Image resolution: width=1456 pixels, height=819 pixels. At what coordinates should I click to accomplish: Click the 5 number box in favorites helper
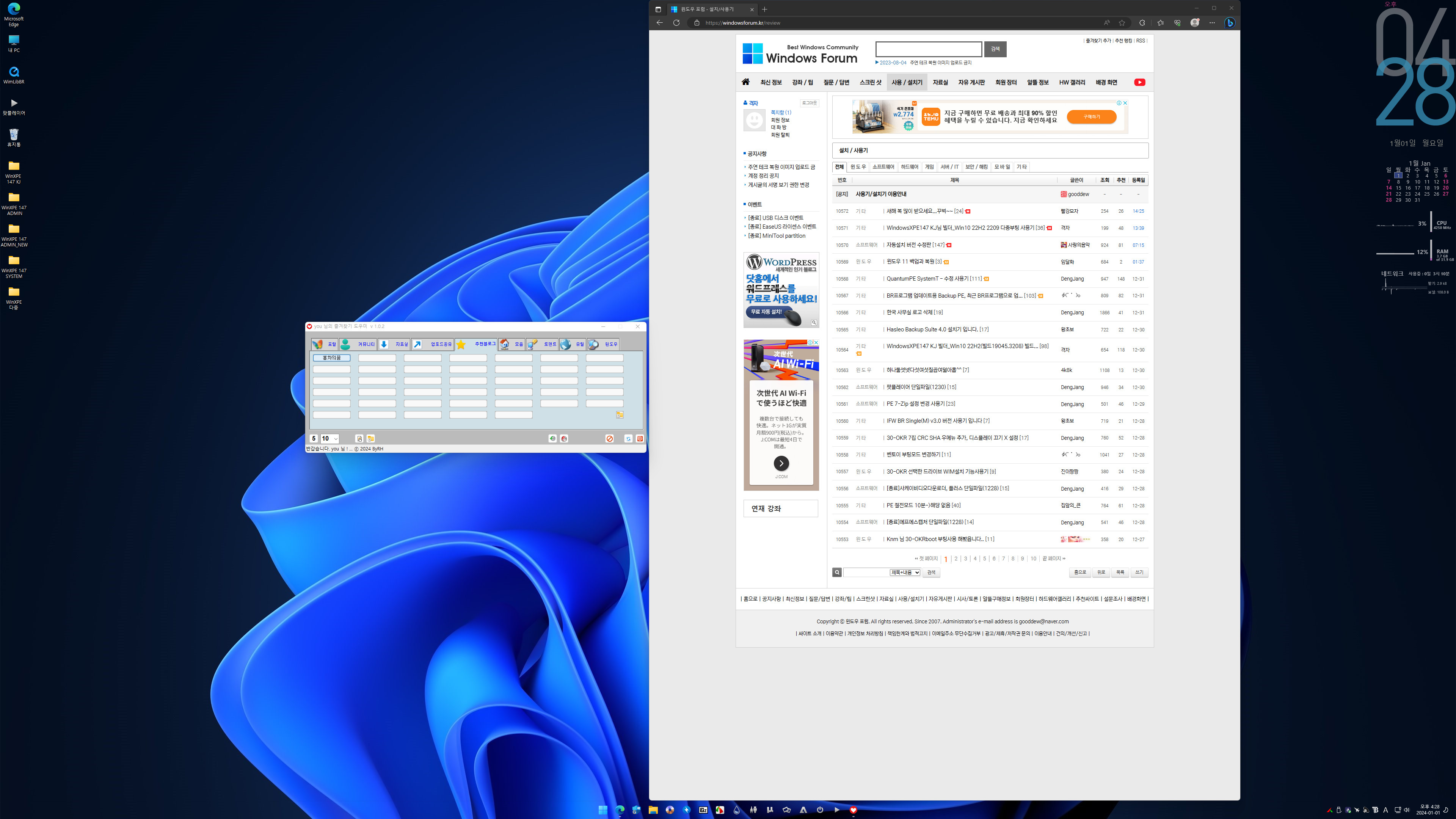coord(314,439)
